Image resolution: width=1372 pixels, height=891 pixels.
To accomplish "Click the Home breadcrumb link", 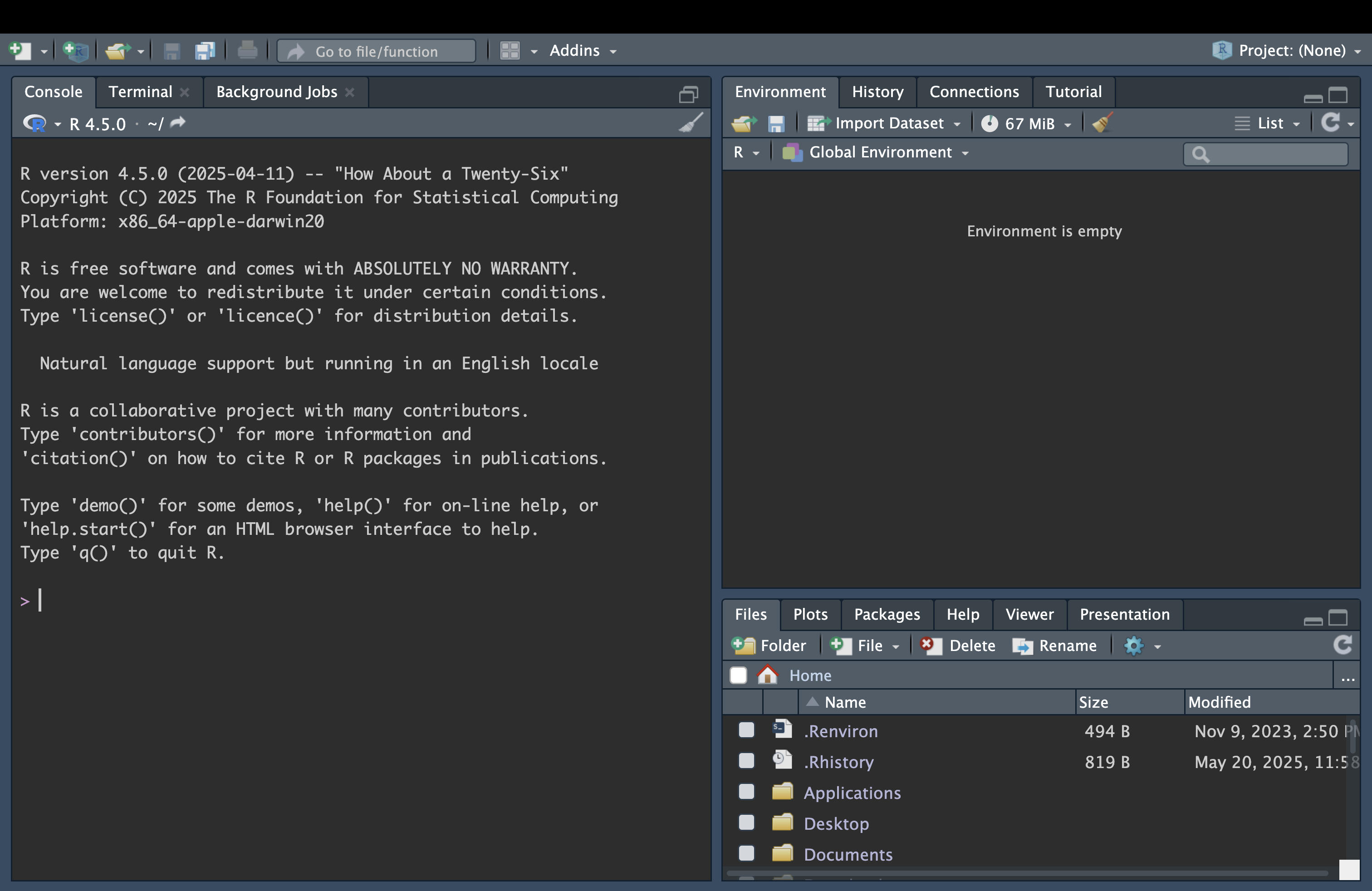I will pos(810,676).
